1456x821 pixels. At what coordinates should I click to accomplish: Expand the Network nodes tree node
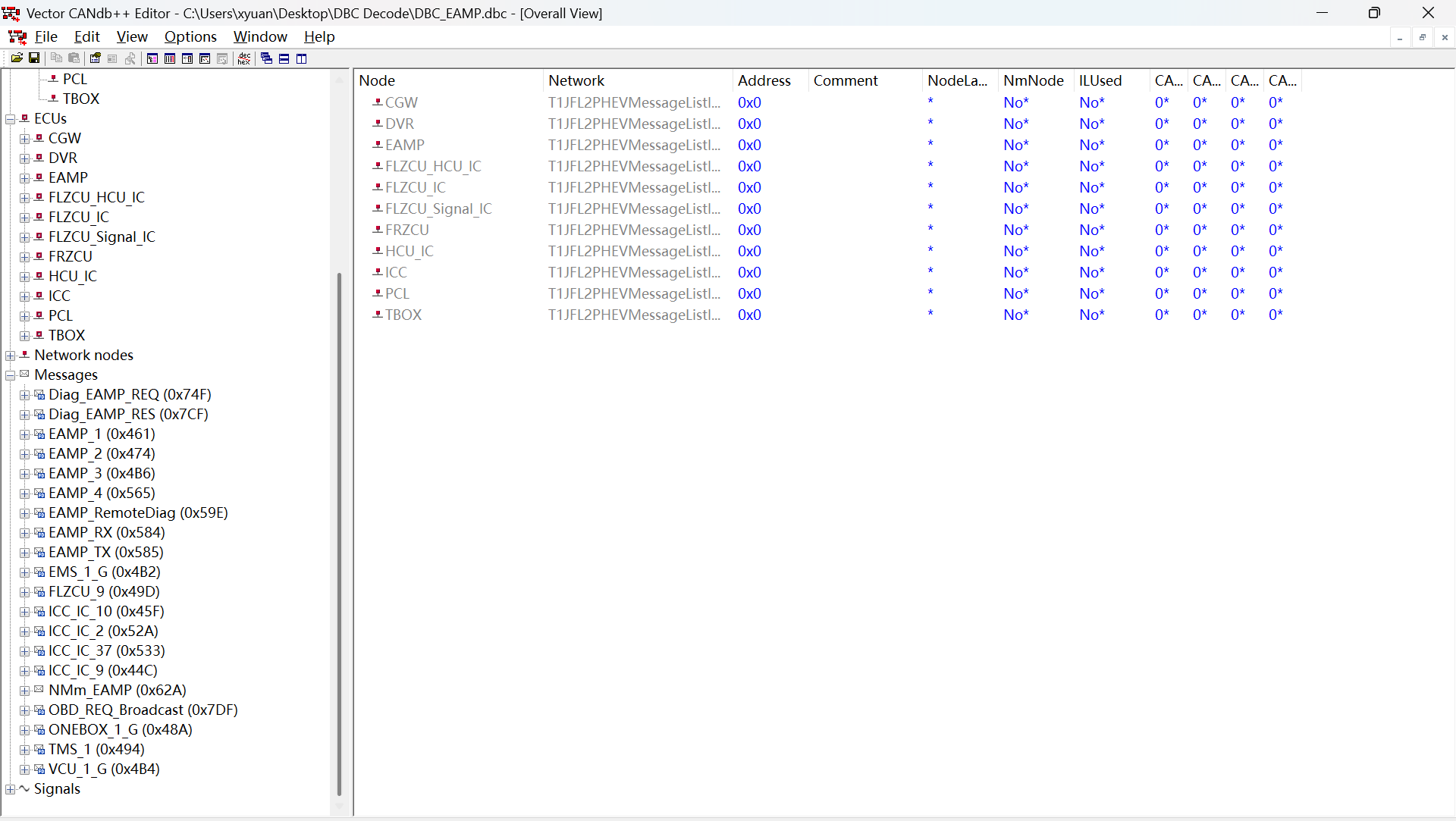(11, 356)
